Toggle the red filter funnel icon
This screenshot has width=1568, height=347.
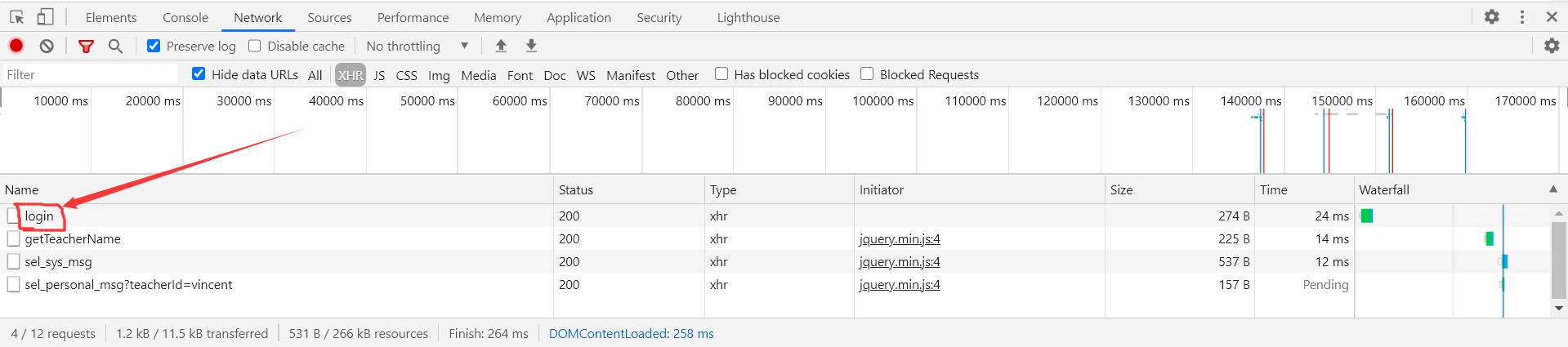[x=86, y=46]
